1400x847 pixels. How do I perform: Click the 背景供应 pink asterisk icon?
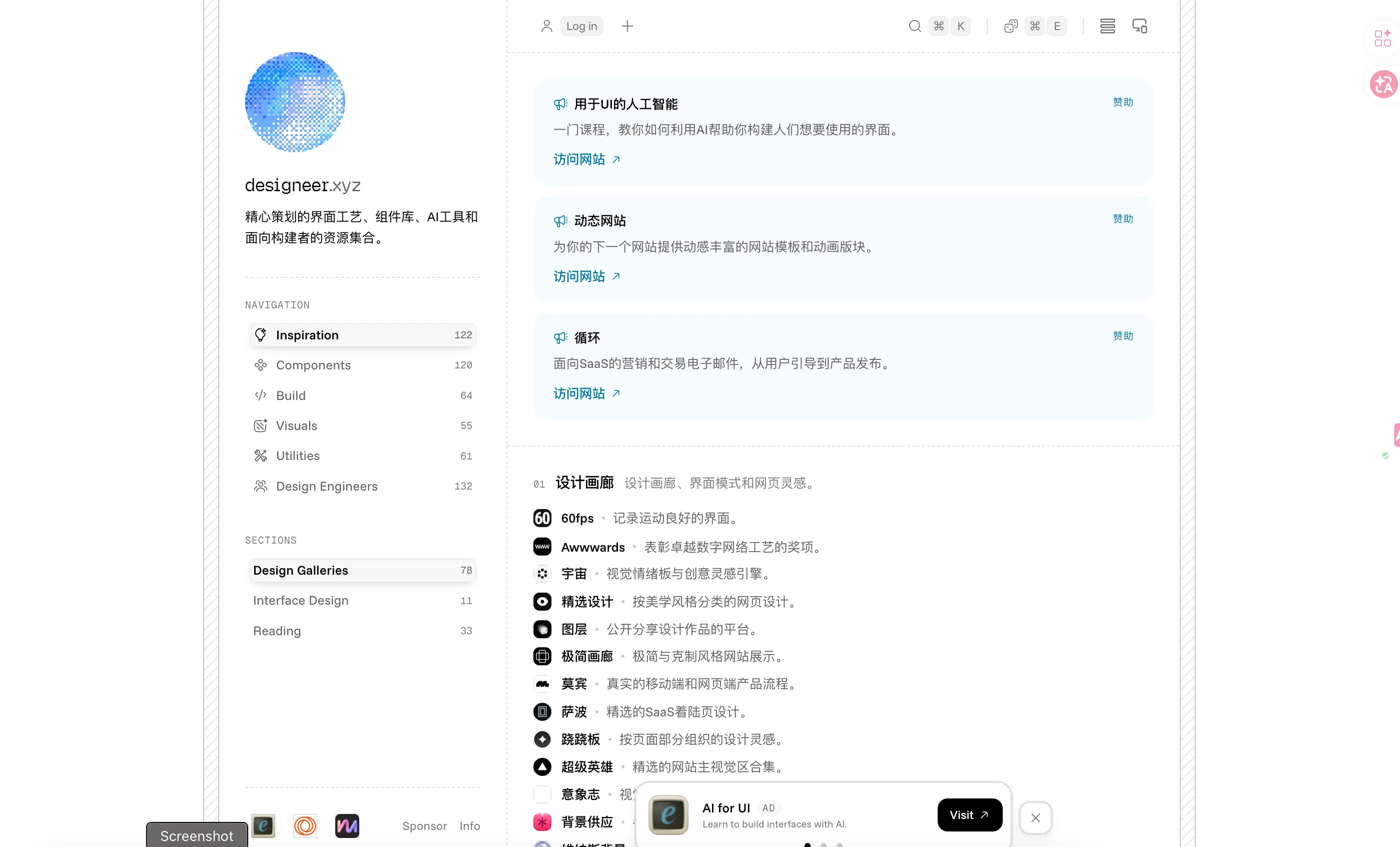[x=542, y=822]
